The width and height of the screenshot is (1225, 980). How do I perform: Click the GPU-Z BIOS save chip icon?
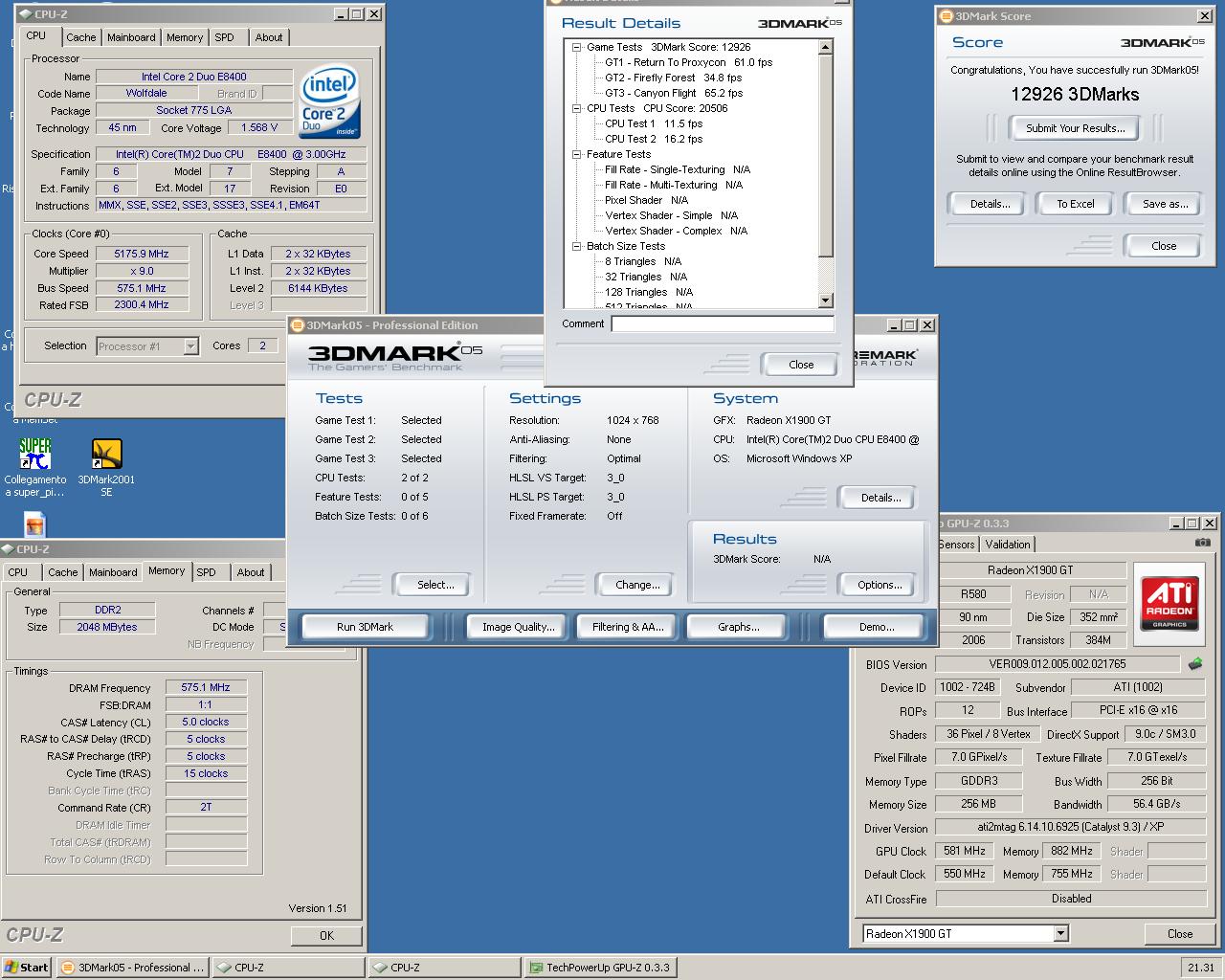(x=1195, y=663)
